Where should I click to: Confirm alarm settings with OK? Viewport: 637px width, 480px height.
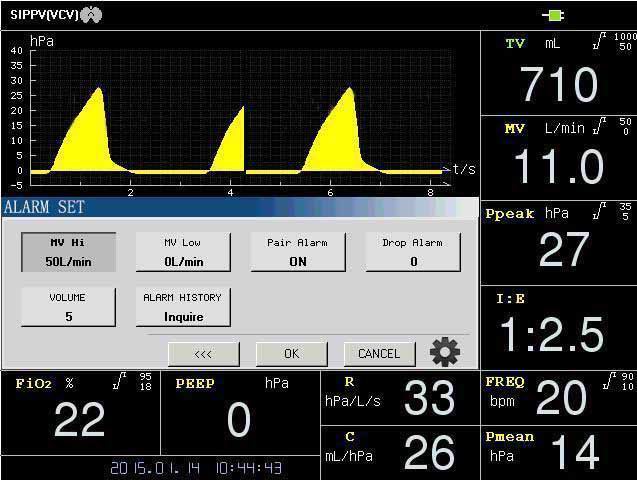[x=291, y=354]
